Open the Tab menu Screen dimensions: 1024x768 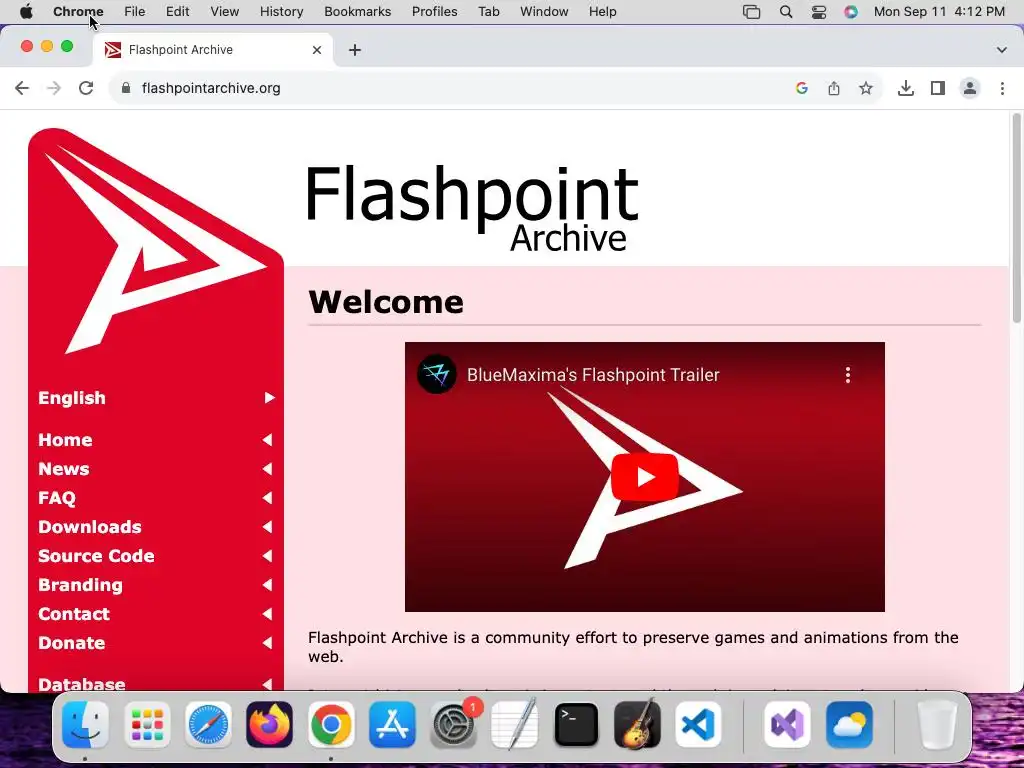tap(488, 12)
